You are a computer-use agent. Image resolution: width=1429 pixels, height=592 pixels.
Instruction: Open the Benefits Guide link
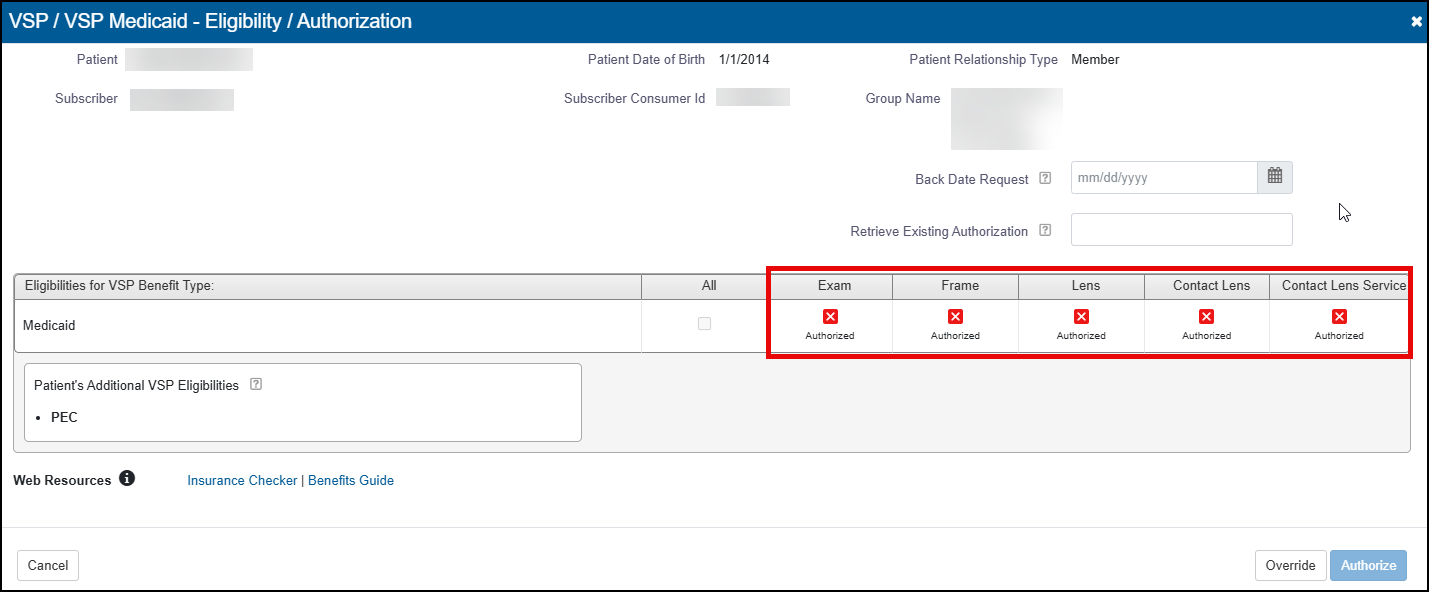351,481
